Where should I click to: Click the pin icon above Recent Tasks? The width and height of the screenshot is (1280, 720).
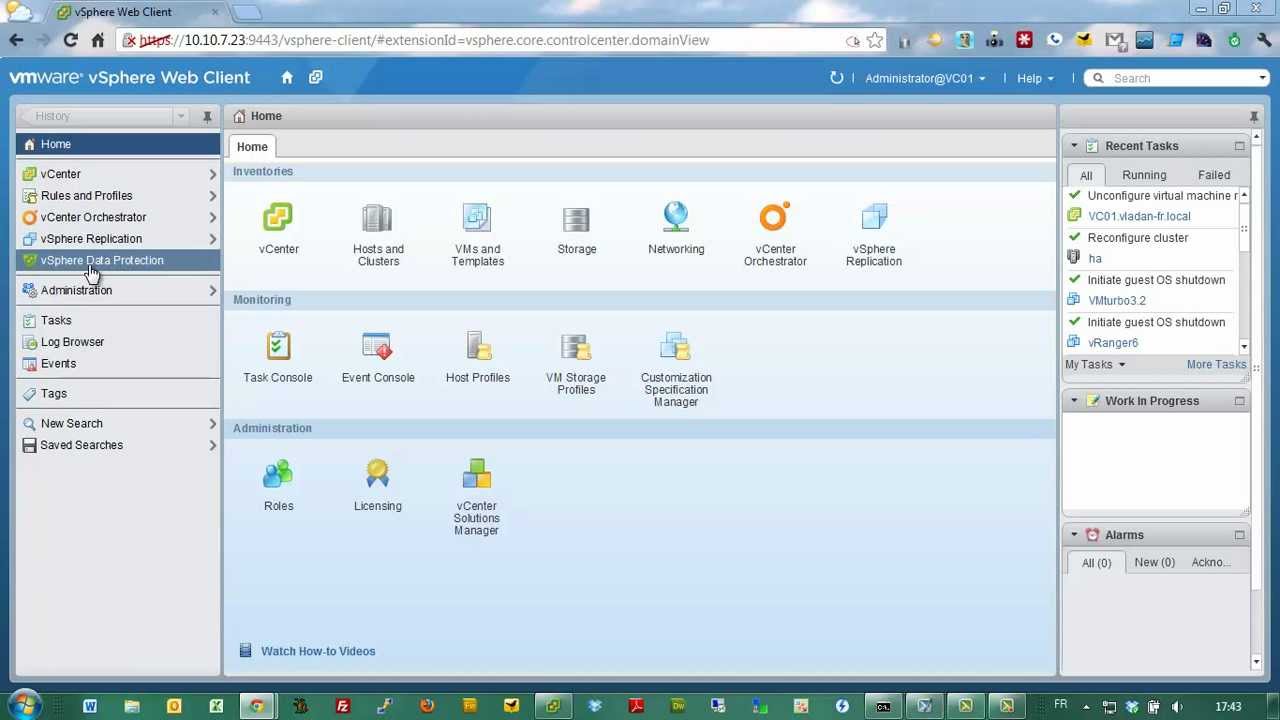(x=1254, y=116)
